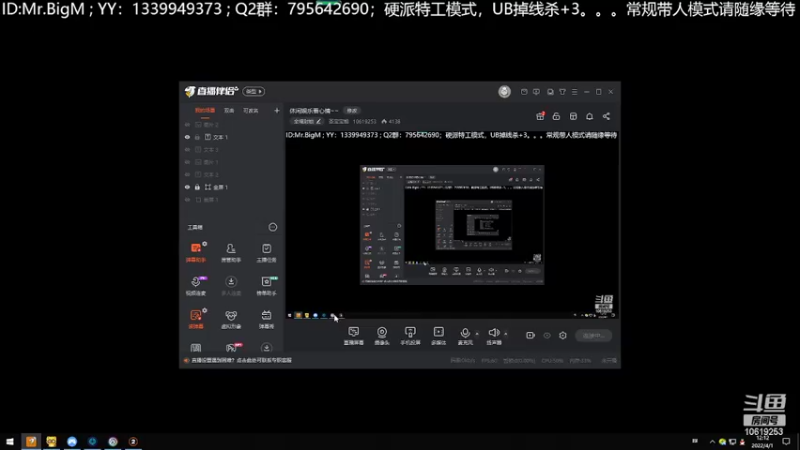
Task: Click the 修改 button beside stream title
Action: 352,111
